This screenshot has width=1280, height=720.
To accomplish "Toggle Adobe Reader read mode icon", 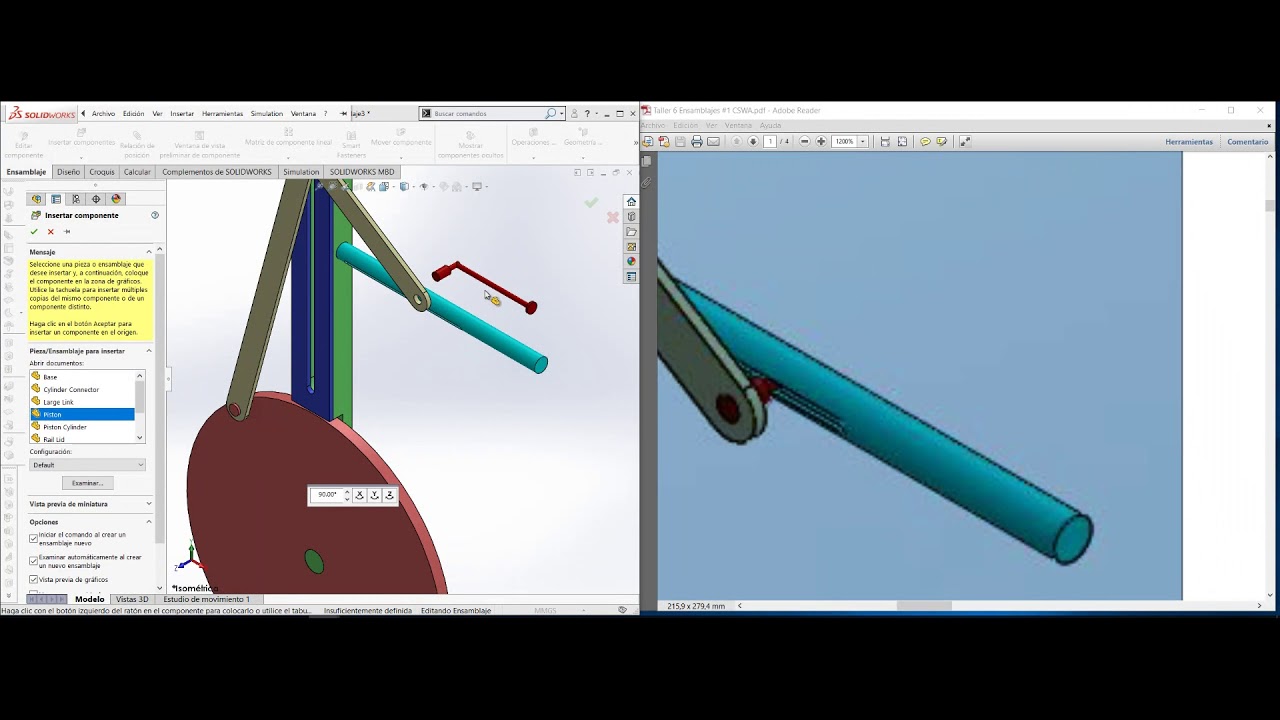I will (x=965, y=142).
